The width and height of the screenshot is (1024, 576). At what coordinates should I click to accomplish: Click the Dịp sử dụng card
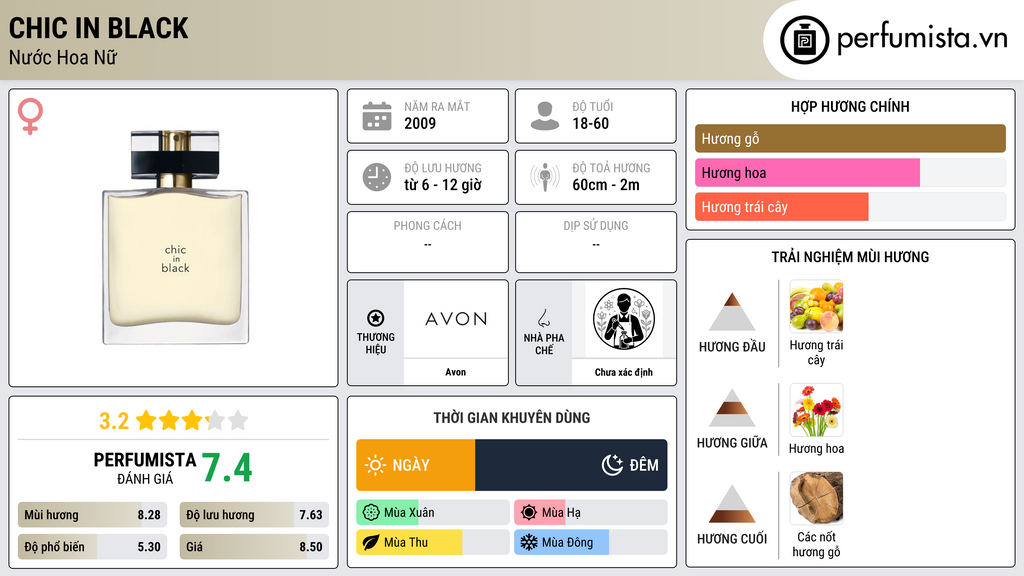click(x=596, y=242)
